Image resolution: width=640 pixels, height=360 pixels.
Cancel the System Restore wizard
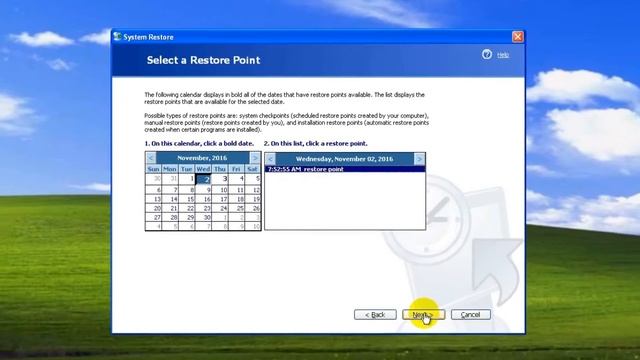pyautogui.click(x=471, y=315)
